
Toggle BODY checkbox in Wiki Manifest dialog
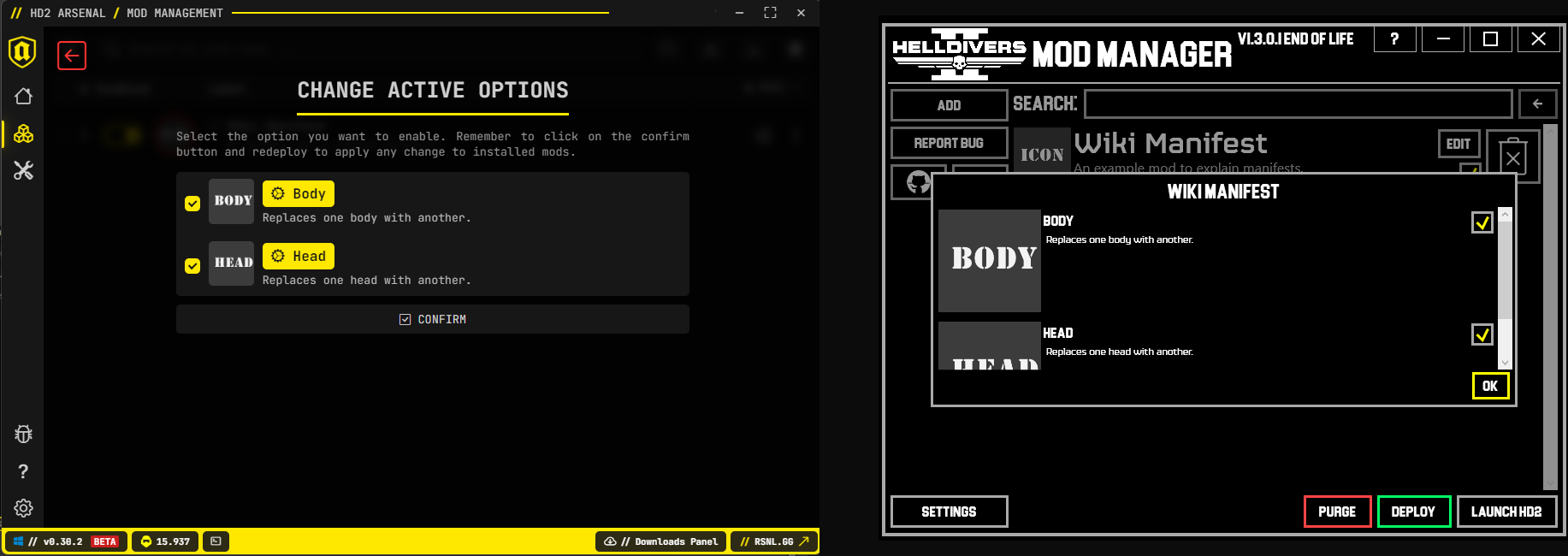pos(1482,222)
